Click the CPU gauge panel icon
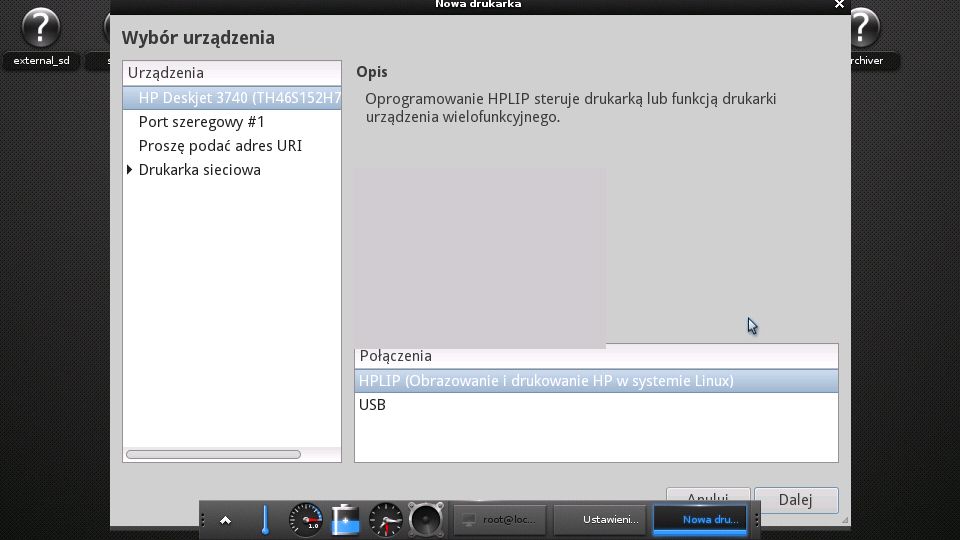The image size is (960, 540). click(x=306, y=520)
